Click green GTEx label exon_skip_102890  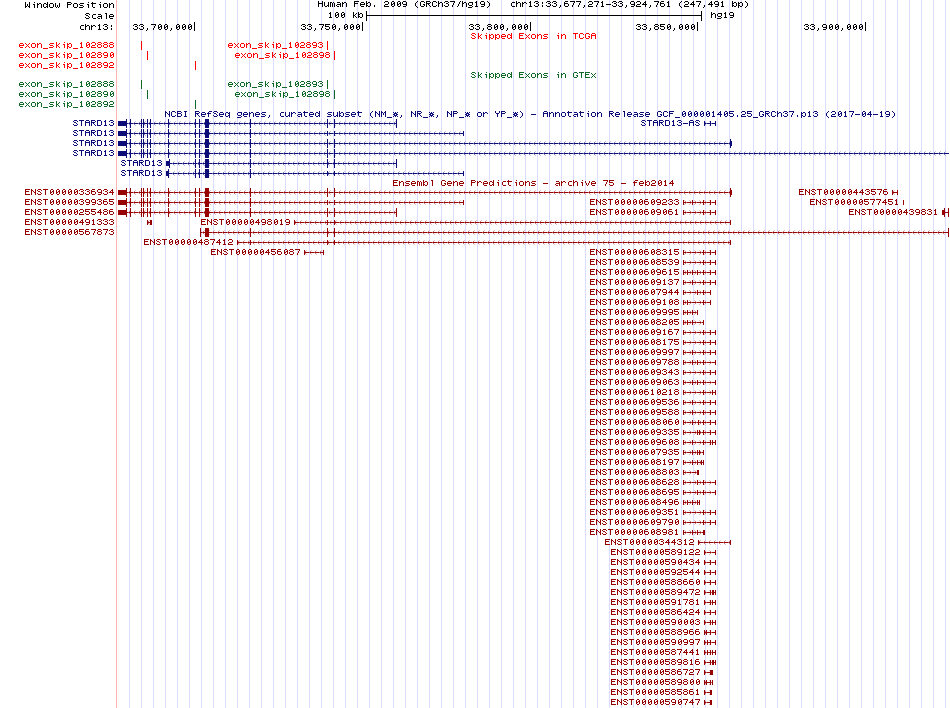coord(66,94)
